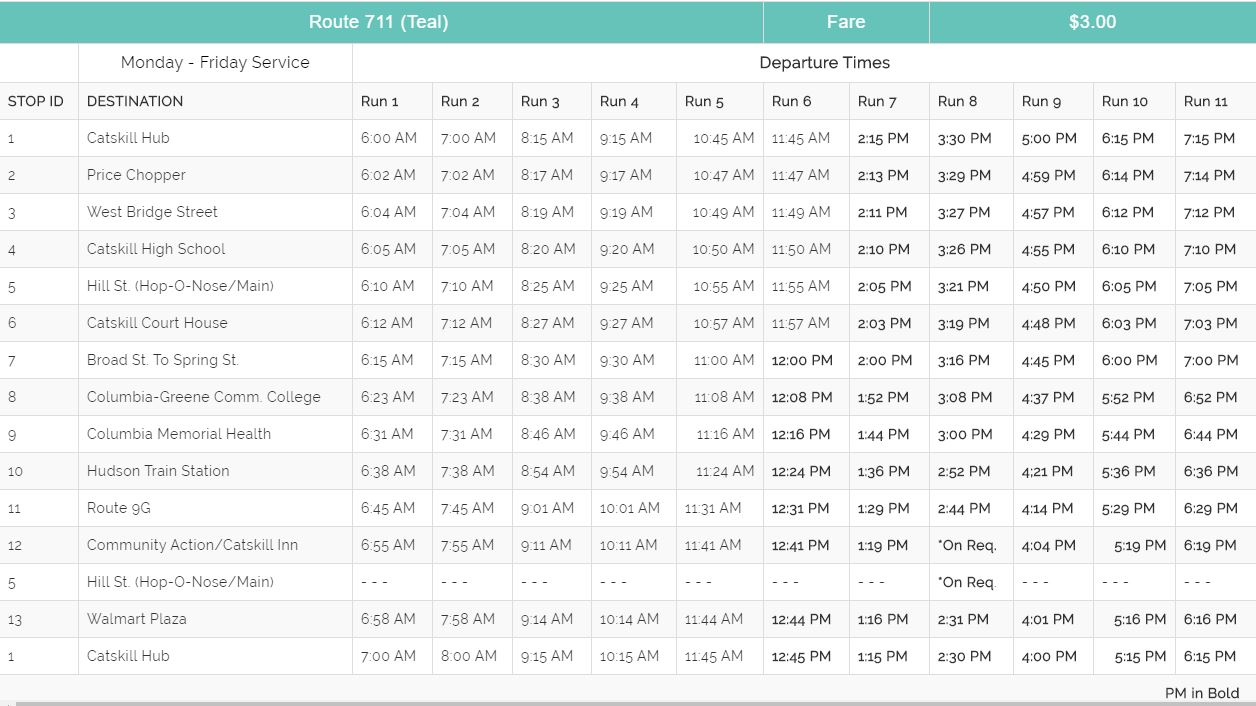1256x706 pixels.
Task: Click the STOP ID column header
Action: [x=35, y=101]
